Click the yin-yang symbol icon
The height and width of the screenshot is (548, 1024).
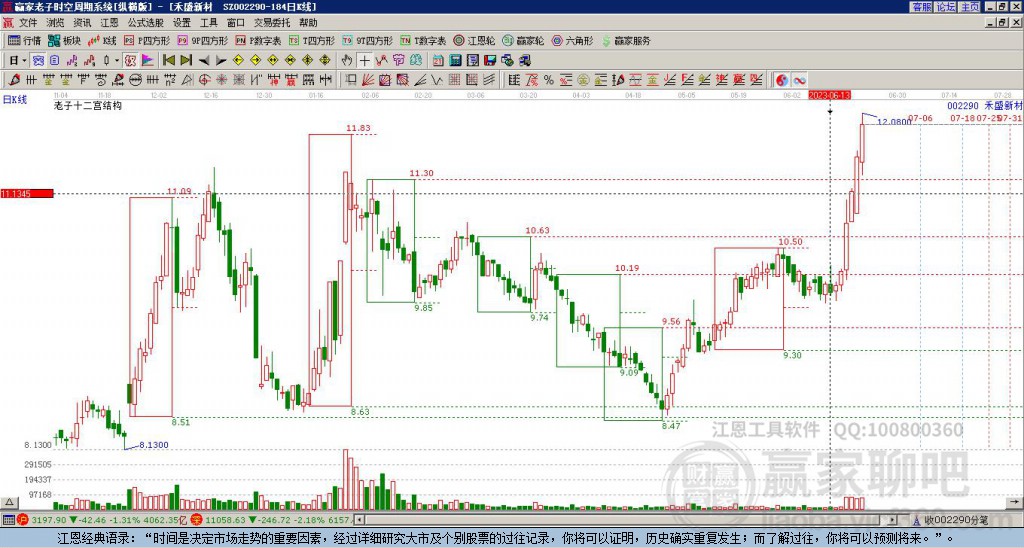coord(782,80)
